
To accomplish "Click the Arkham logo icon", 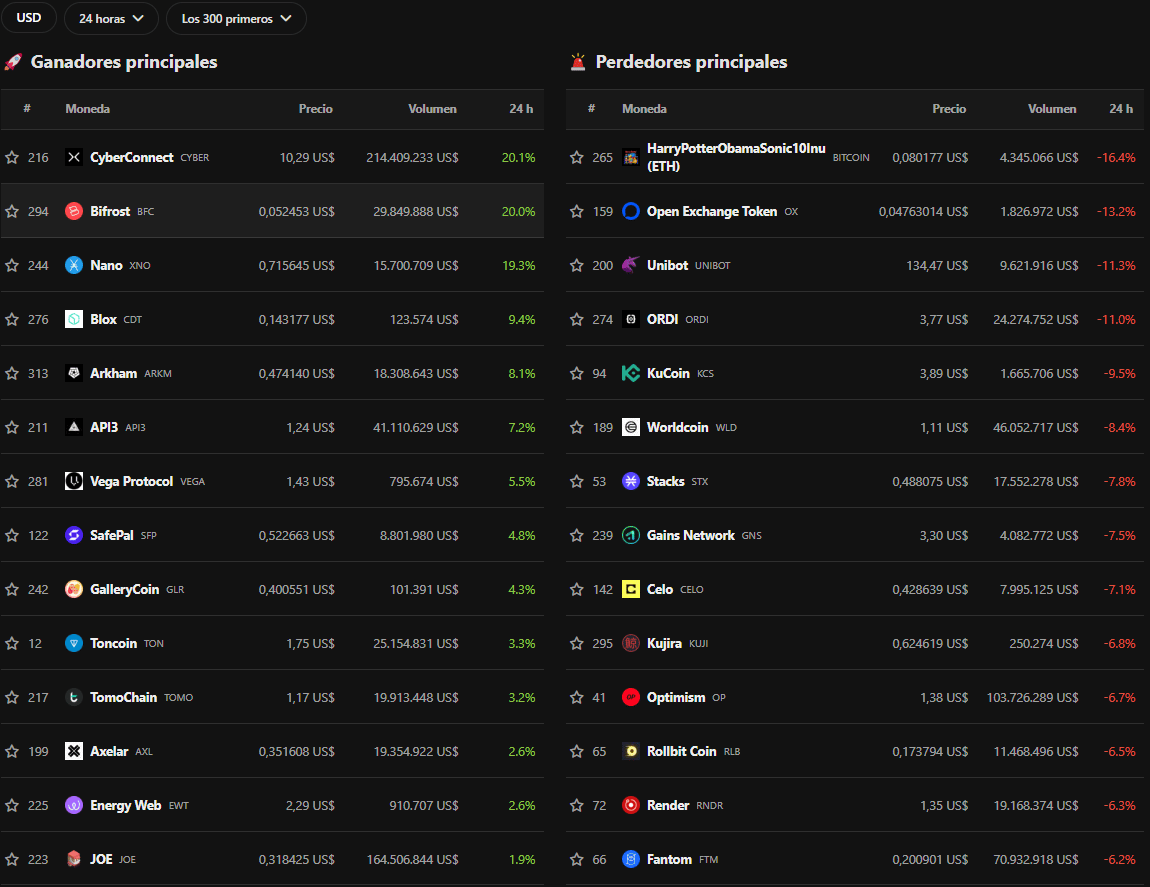I will coord(74,373).
